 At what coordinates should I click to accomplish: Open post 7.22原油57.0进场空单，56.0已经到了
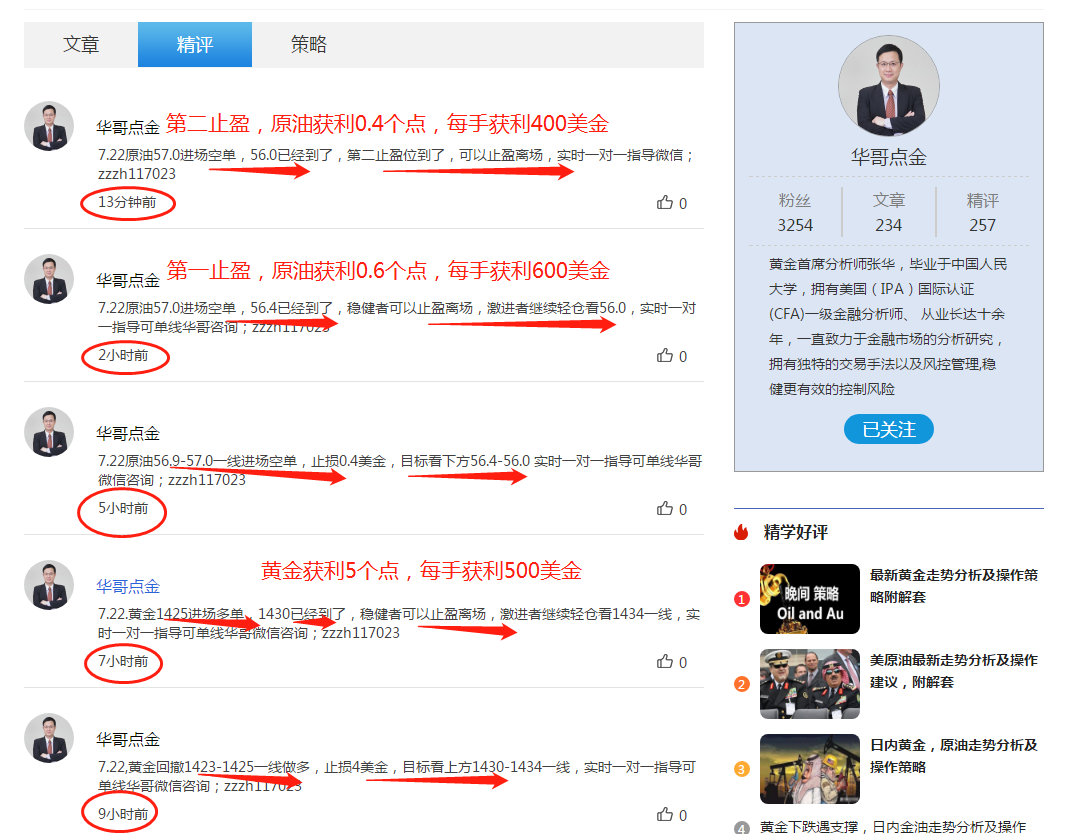[x=397, y=165]
